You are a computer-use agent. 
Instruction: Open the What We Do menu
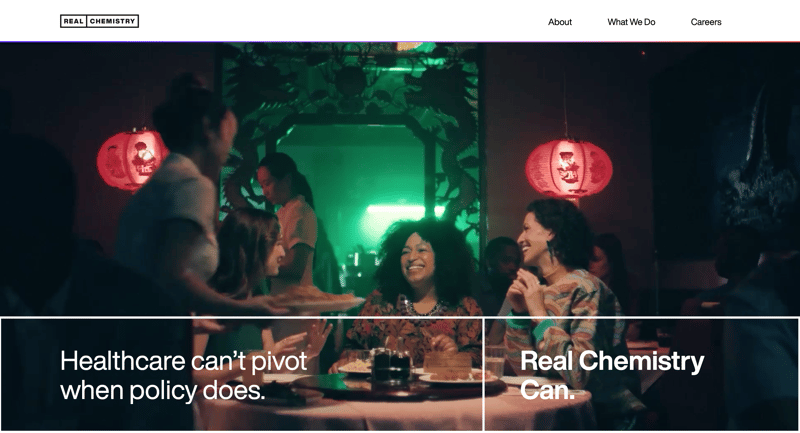point(631,22)
